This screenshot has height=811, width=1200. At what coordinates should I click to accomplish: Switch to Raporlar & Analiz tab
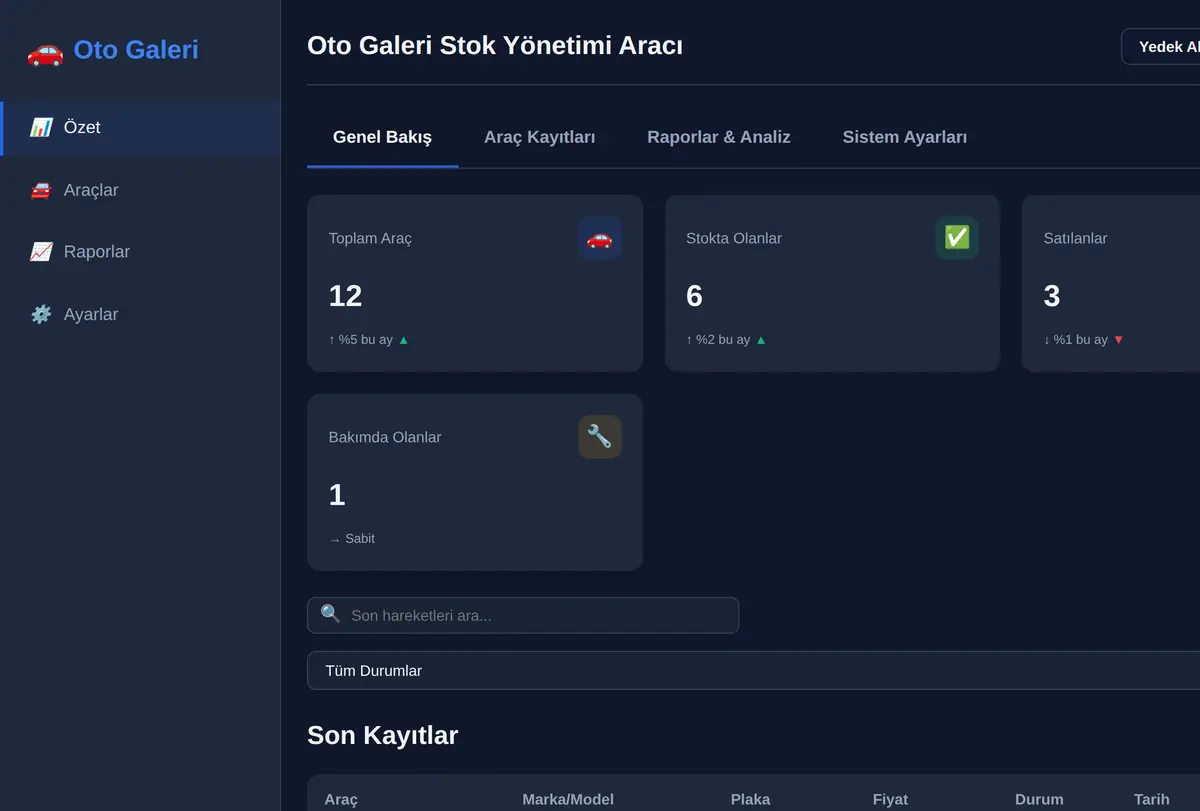coord(719,137)
